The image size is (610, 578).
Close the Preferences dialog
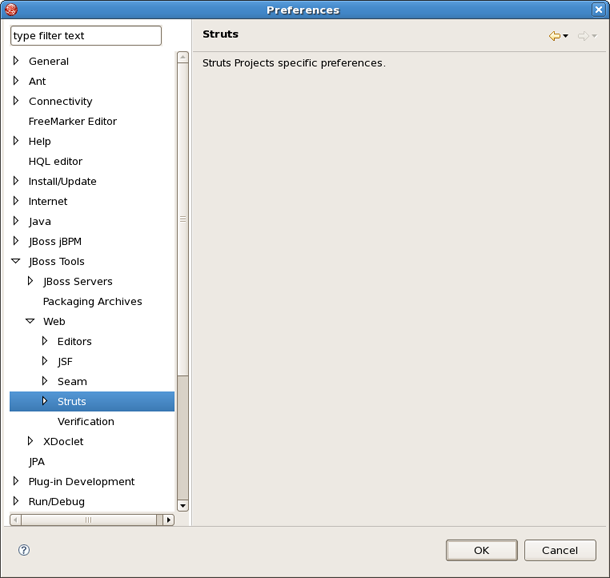pos(598,9)
